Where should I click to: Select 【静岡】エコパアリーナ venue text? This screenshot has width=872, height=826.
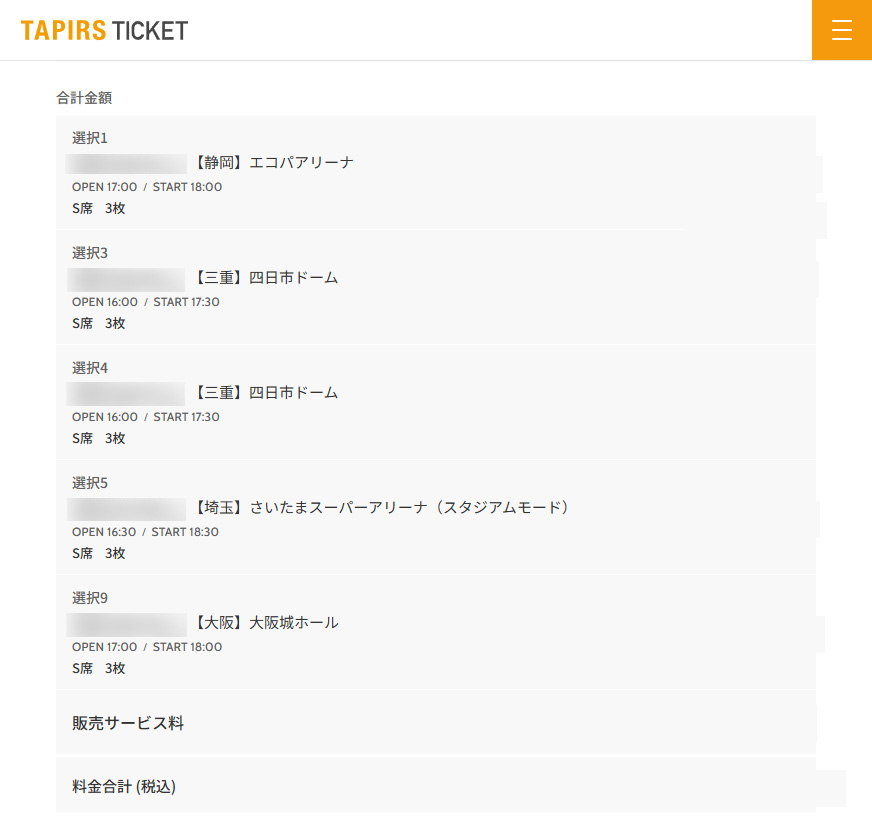(x=274, y=163)
